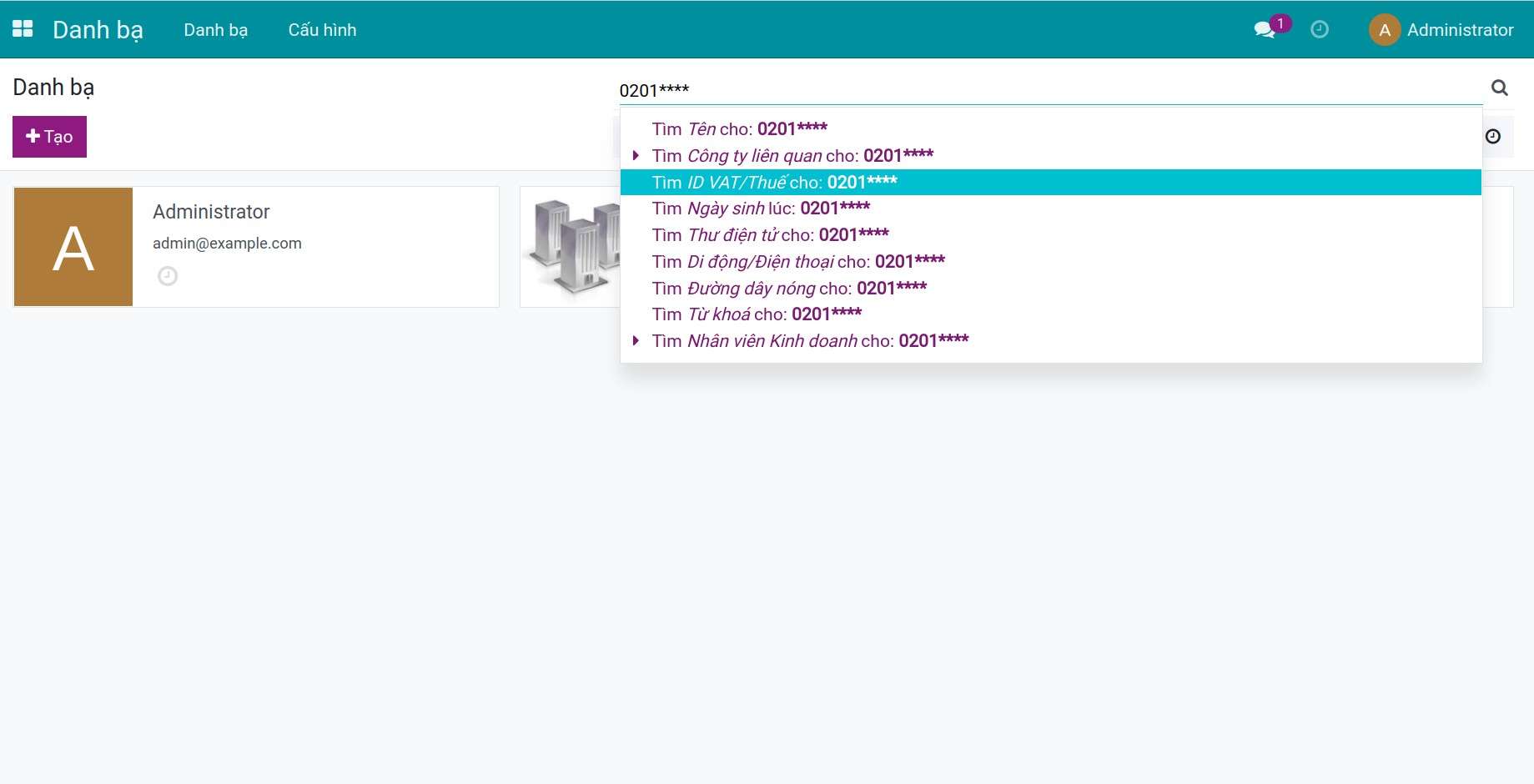1534x784 pixels.
Task: Open the company buildings contact image
Action: (x=571, y=246)
